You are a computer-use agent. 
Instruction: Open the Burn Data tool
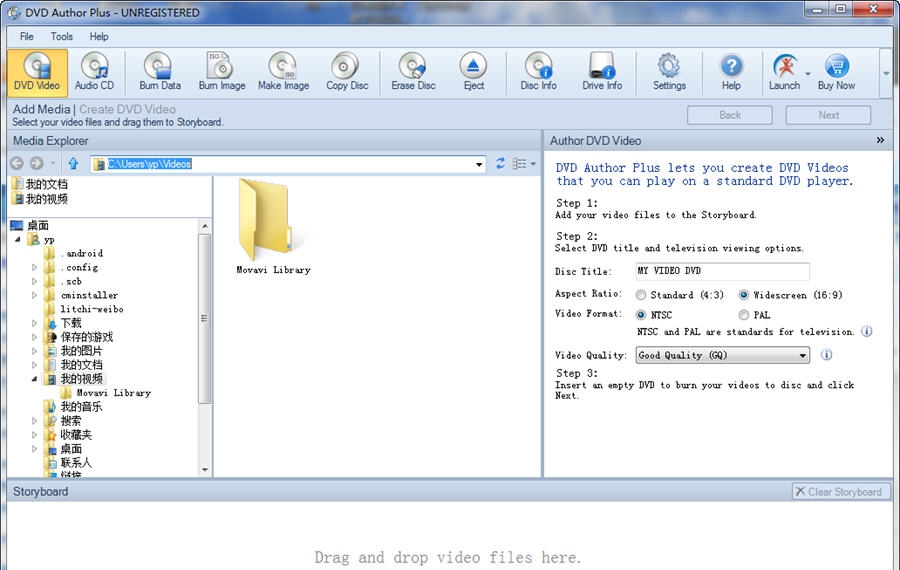[160, 71]
